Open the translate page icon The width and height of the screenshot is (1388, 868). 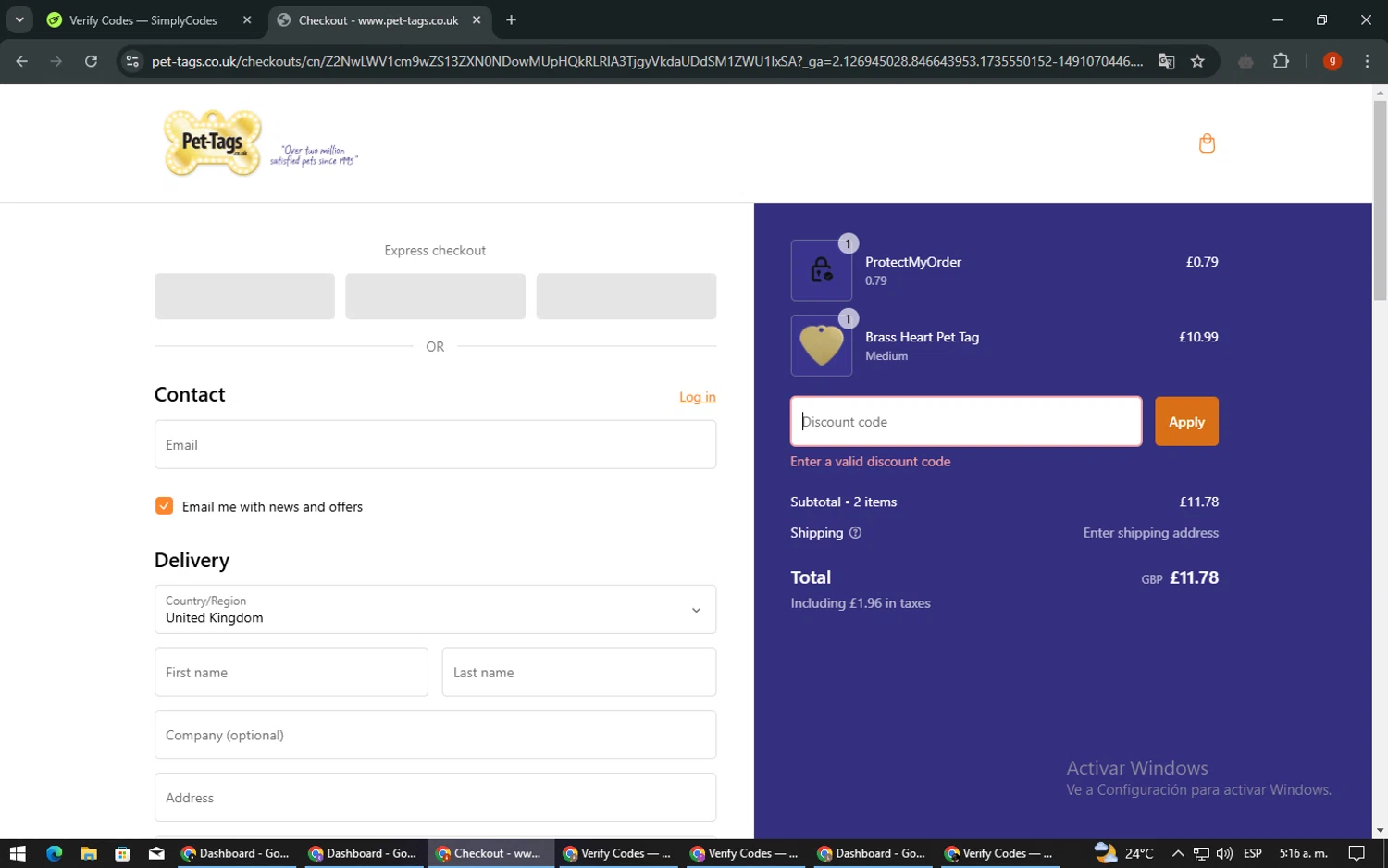pos(1166,61)
